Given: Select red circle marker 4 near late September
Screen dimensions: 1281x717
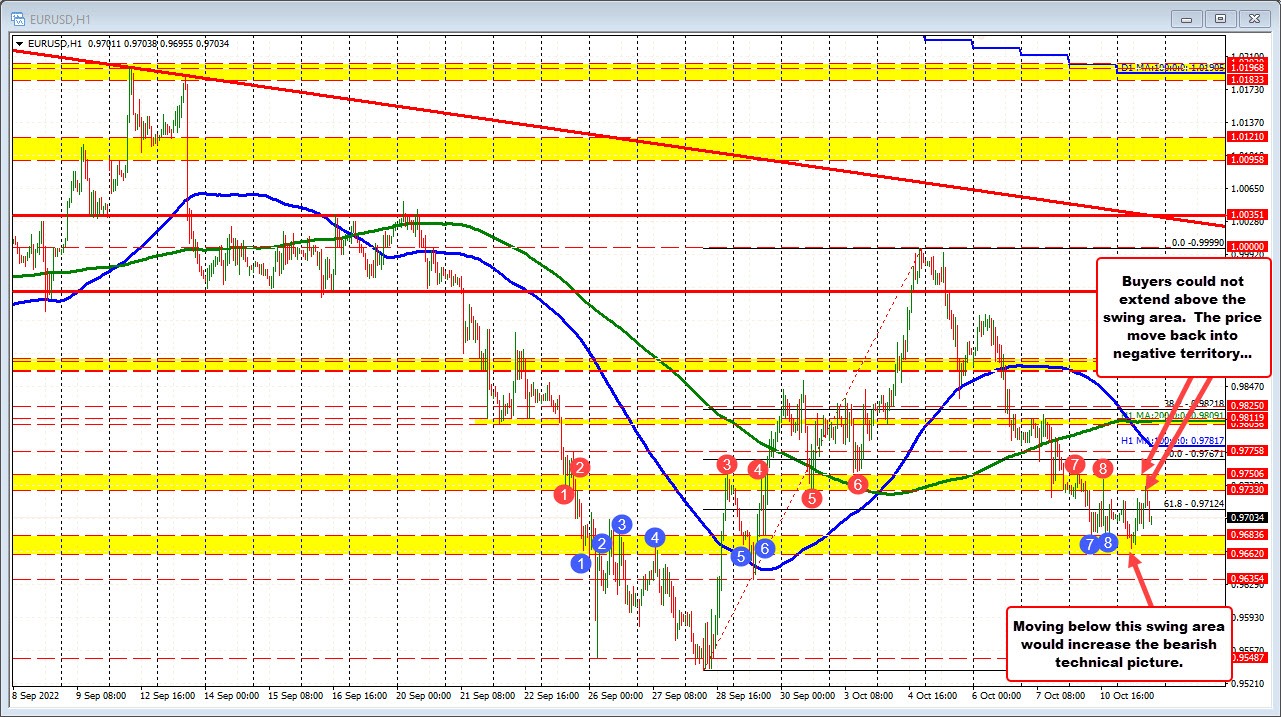Looking at the screenshot, I should pyautogui.click(x=757, y=468).
